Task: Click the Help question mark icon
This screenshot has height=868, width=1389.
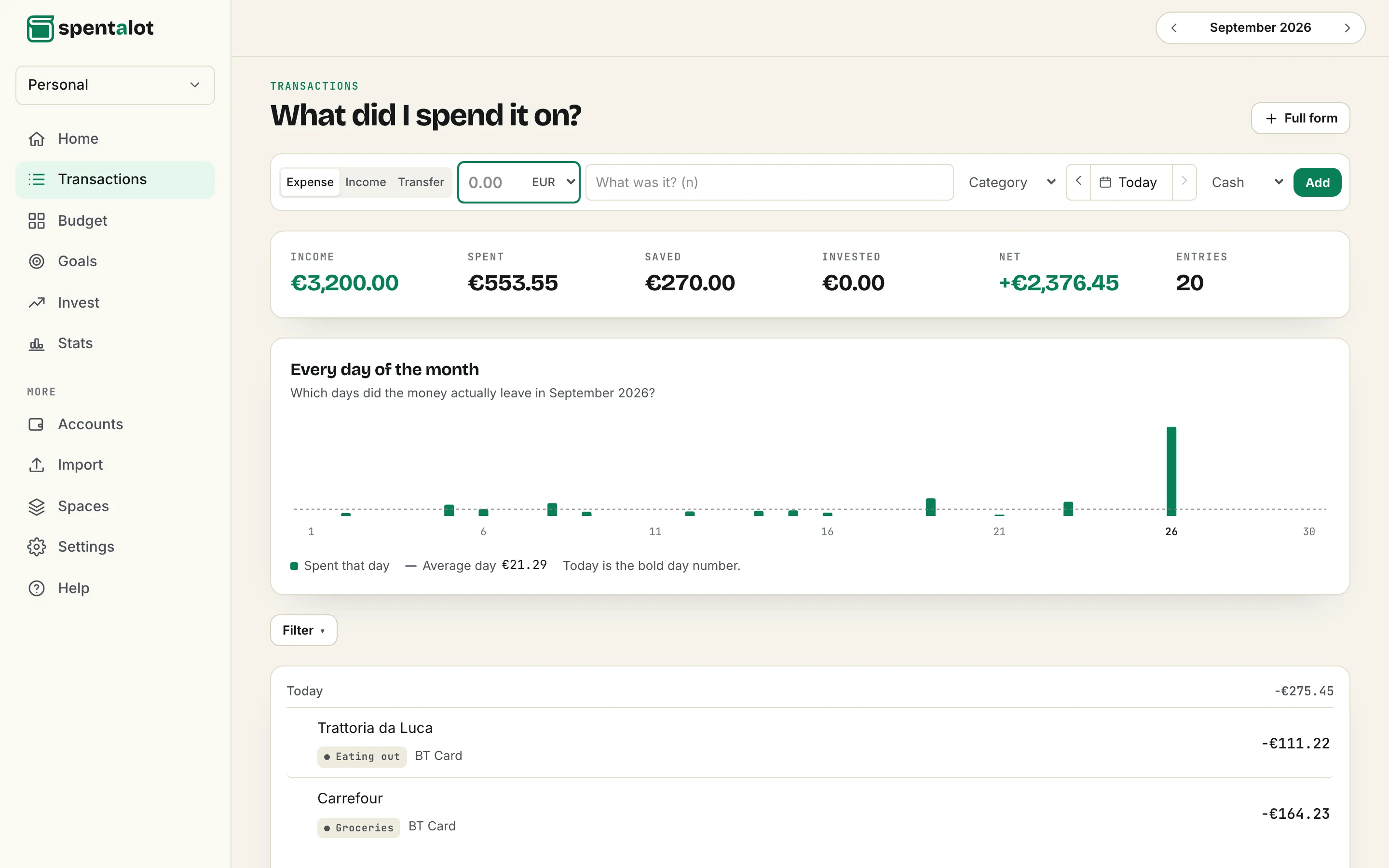Action: pyautogui.click(x=37, y=588)
